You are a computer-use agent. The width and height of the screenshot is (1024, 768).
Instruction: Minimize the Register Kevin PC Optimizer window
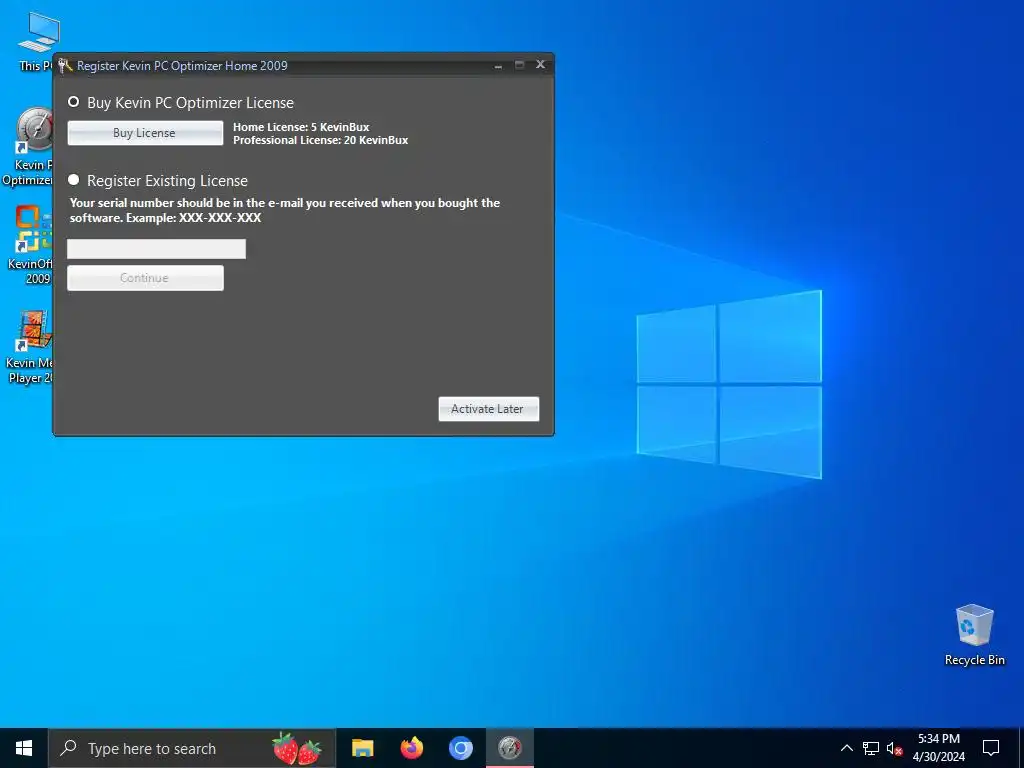click(498, 65)
